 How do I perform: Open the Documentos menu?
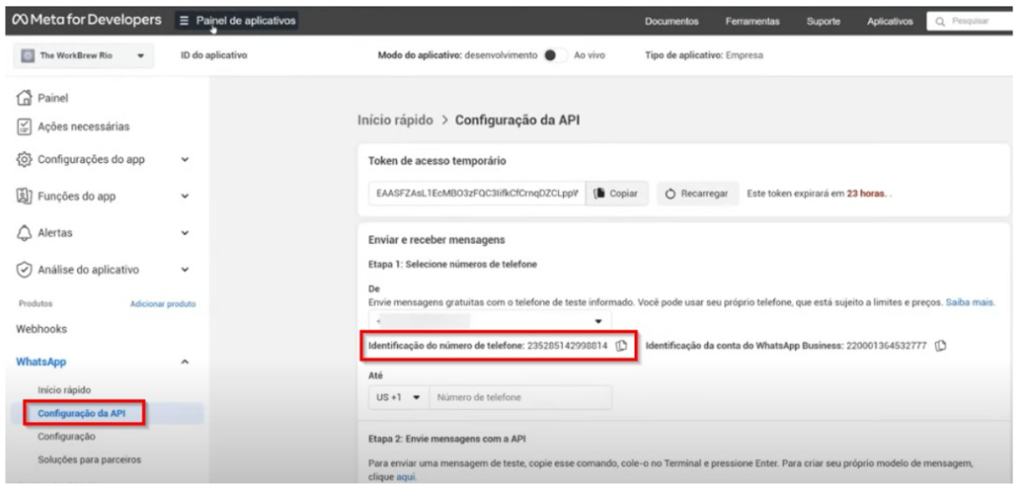coord(671,22)
